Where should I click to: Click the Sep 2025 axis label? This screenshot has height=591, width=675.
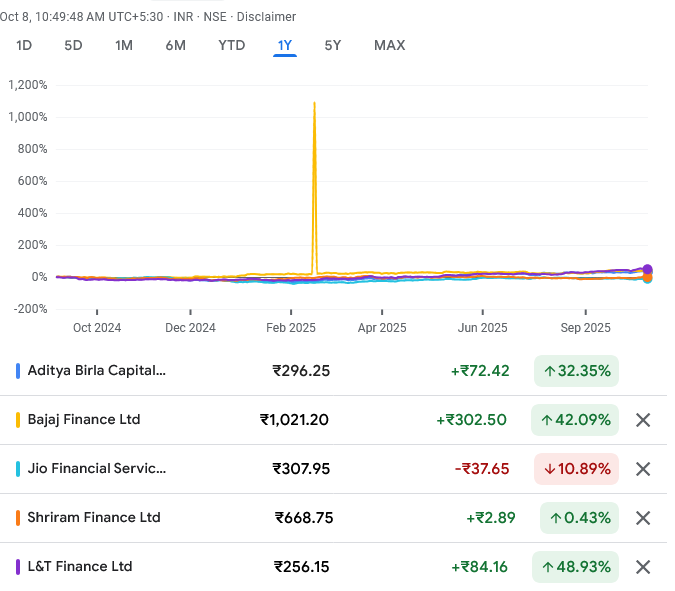(x=585, y=328)
